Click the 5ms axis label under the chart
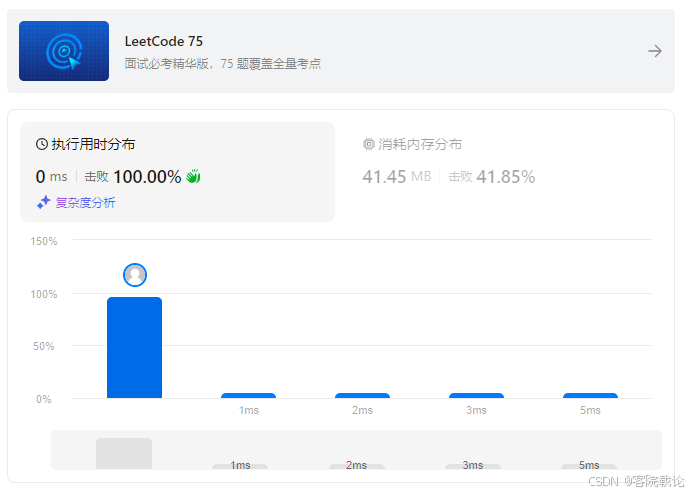The width and height of the screenshot is (692, 495). (x=590, y=410)
